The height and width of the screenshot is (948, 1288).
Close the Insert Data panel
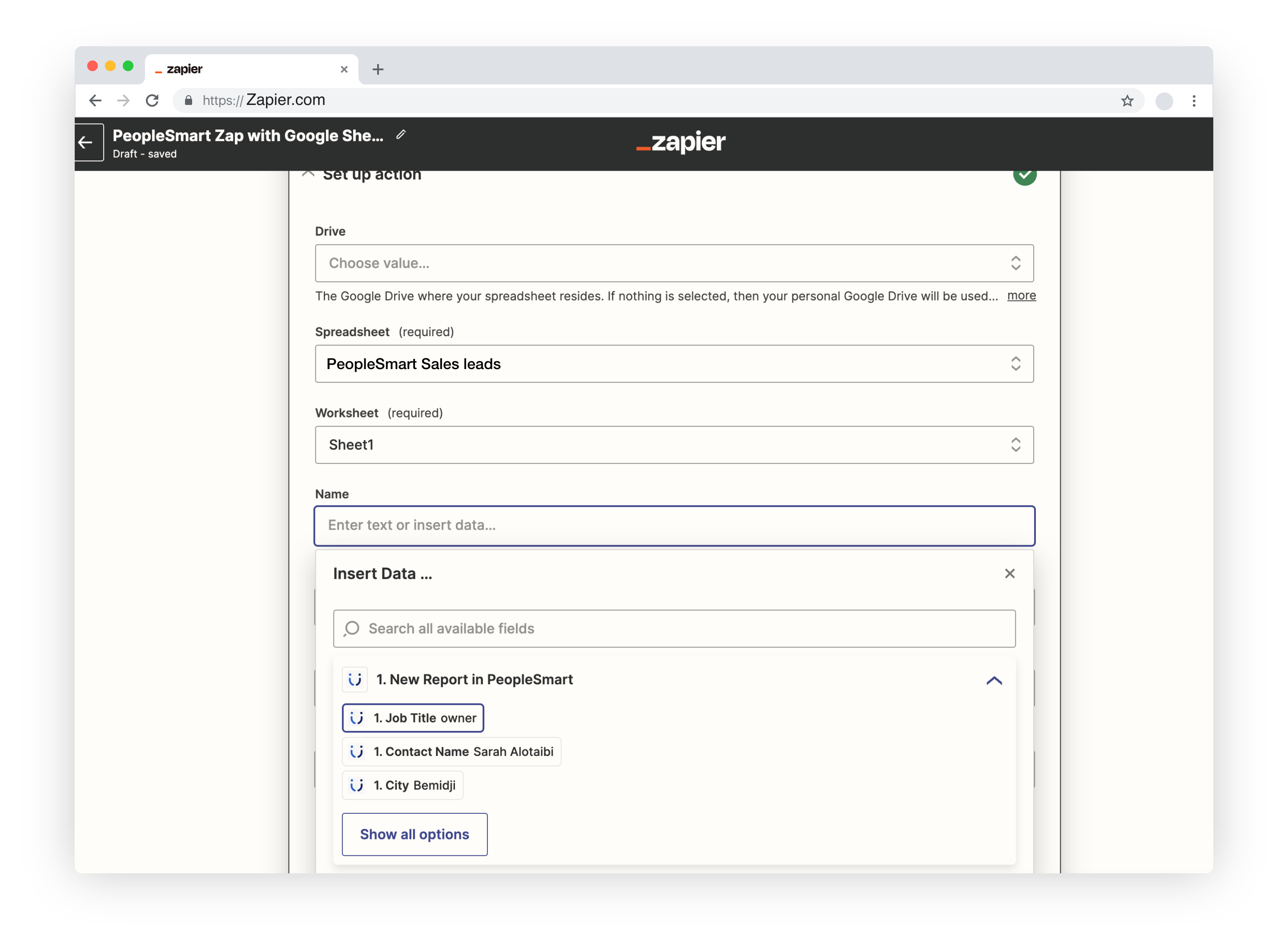click(1009, 573)
